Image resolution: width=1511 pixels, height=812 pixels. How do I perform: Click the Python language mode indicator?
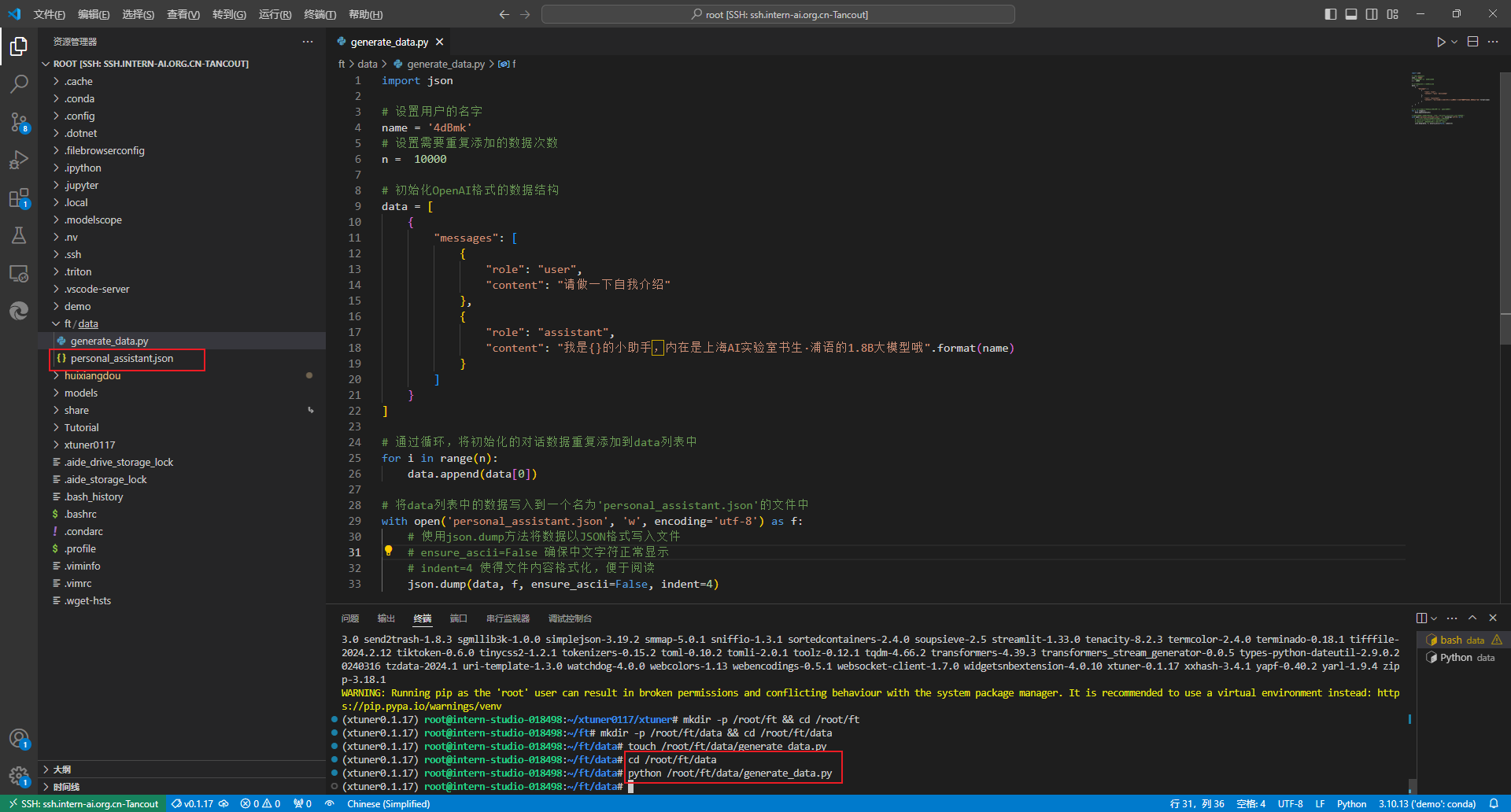[x=1351, y=803]
